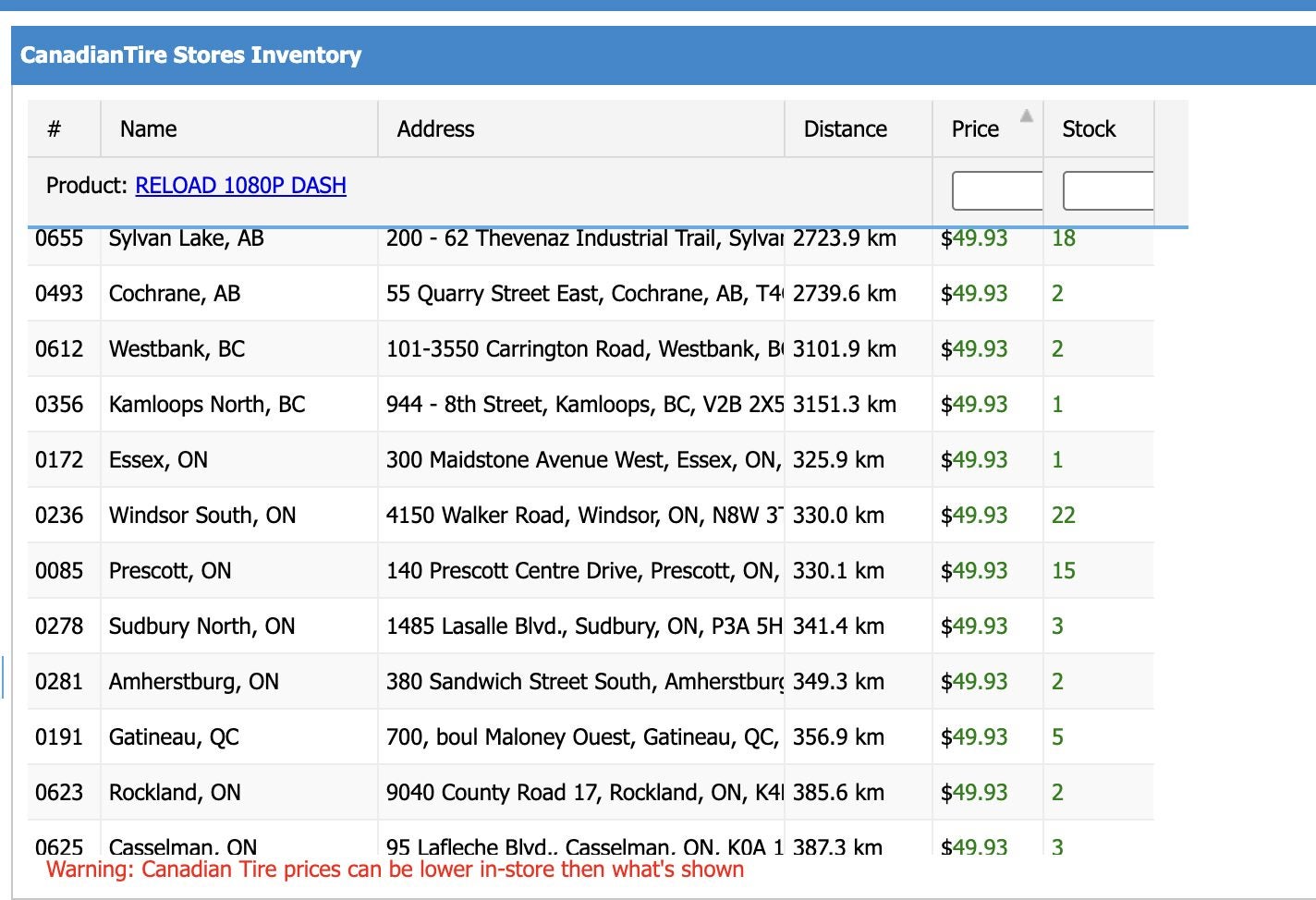Click the Price filter input field
The width and height of the screenshot is (1316, 900).
click(x=997, y=190)
